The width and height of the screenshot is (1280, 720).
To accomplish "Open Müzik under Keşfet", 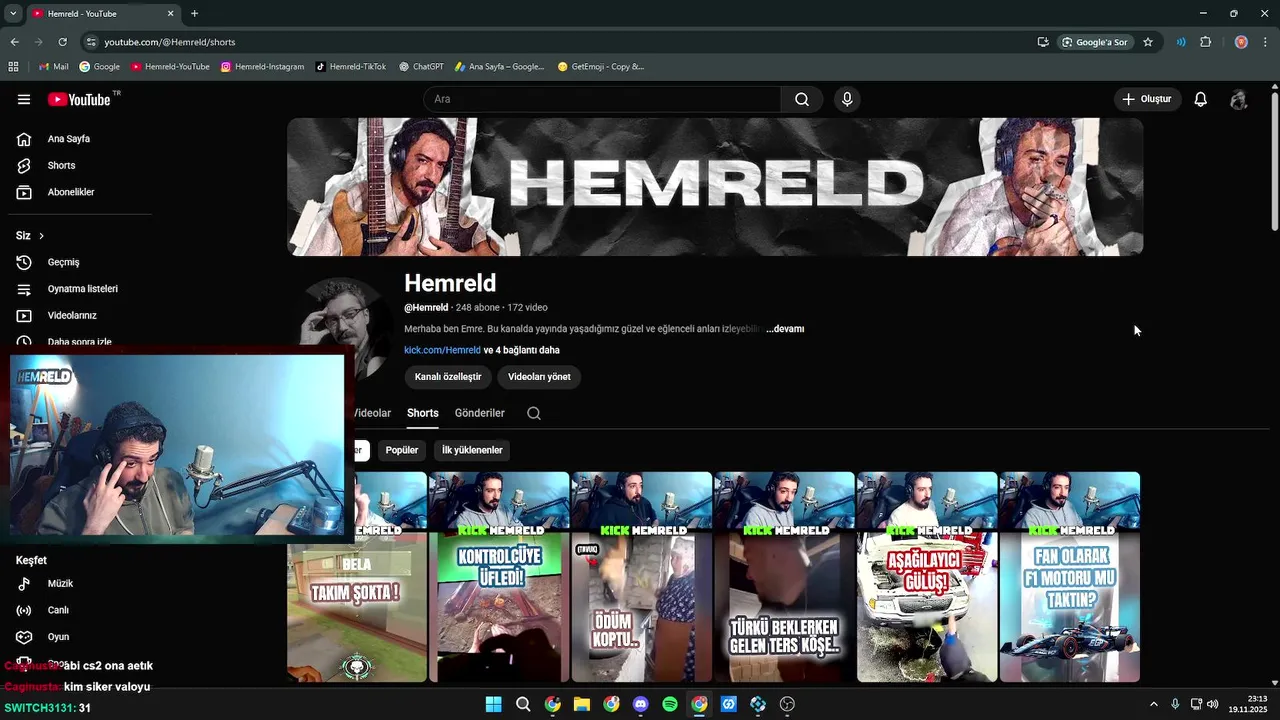I will (x=60, y=583).
